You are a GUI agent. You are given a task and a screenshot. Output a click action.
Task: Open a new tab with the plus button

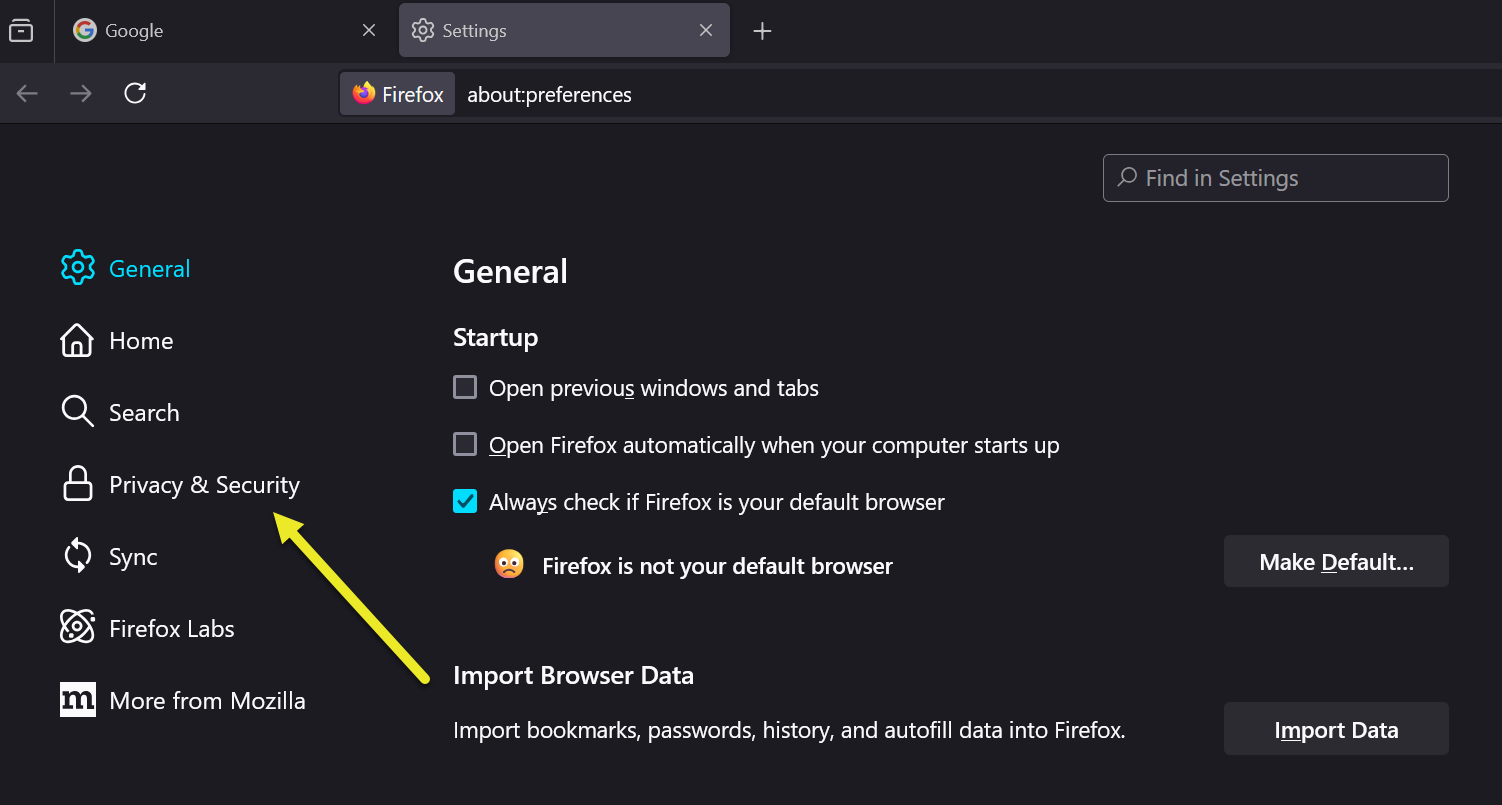(x=762, y=31)
